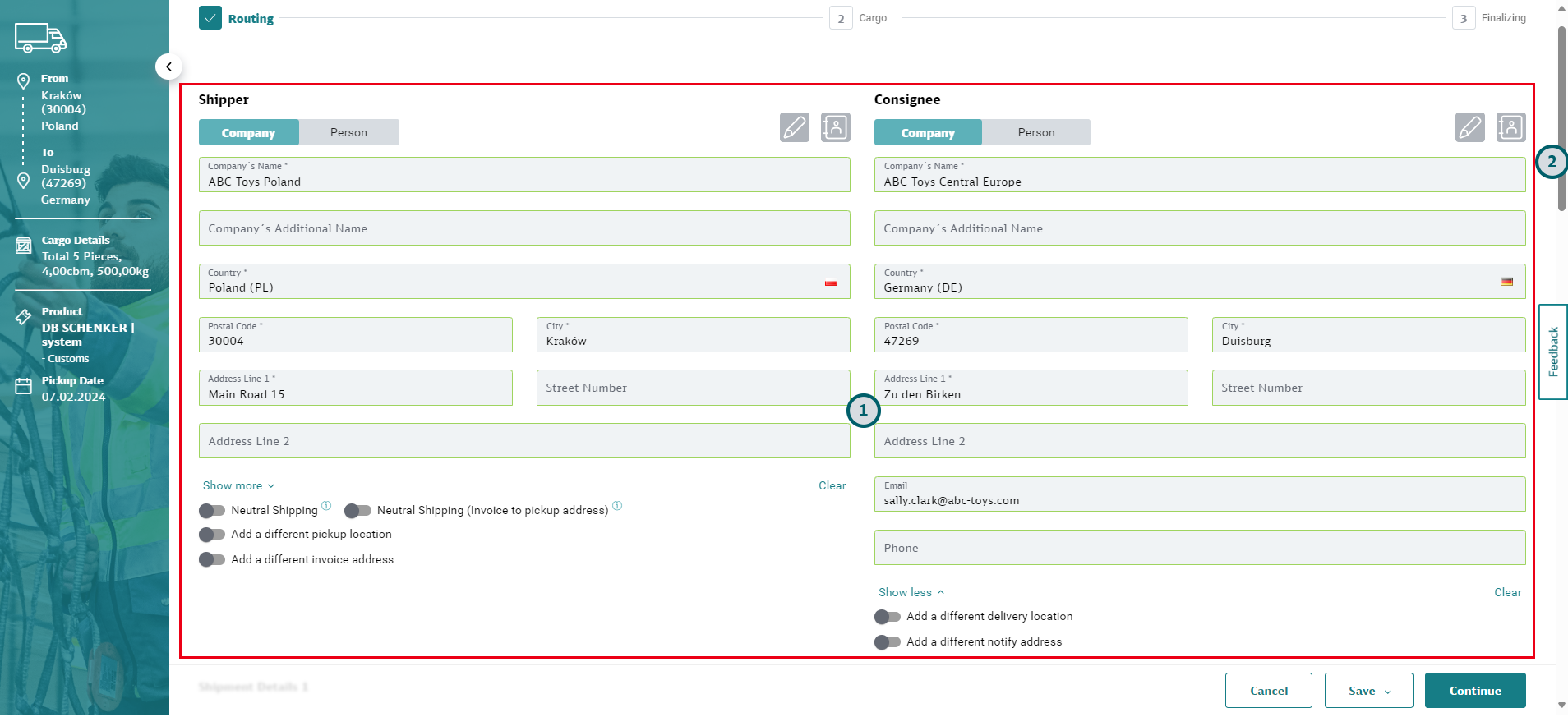Collapse Show less under Consignee
This screenshot has width=1568, height=717.
911,593
